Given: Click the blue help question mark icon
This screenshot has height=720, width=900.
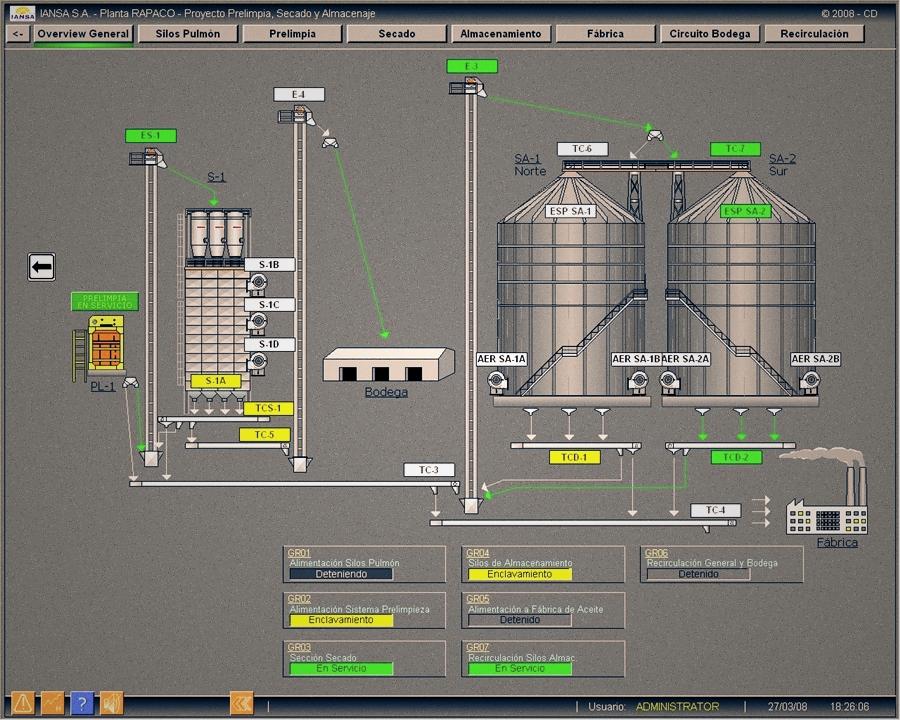Looking at the screenshot, I should 82,703.
